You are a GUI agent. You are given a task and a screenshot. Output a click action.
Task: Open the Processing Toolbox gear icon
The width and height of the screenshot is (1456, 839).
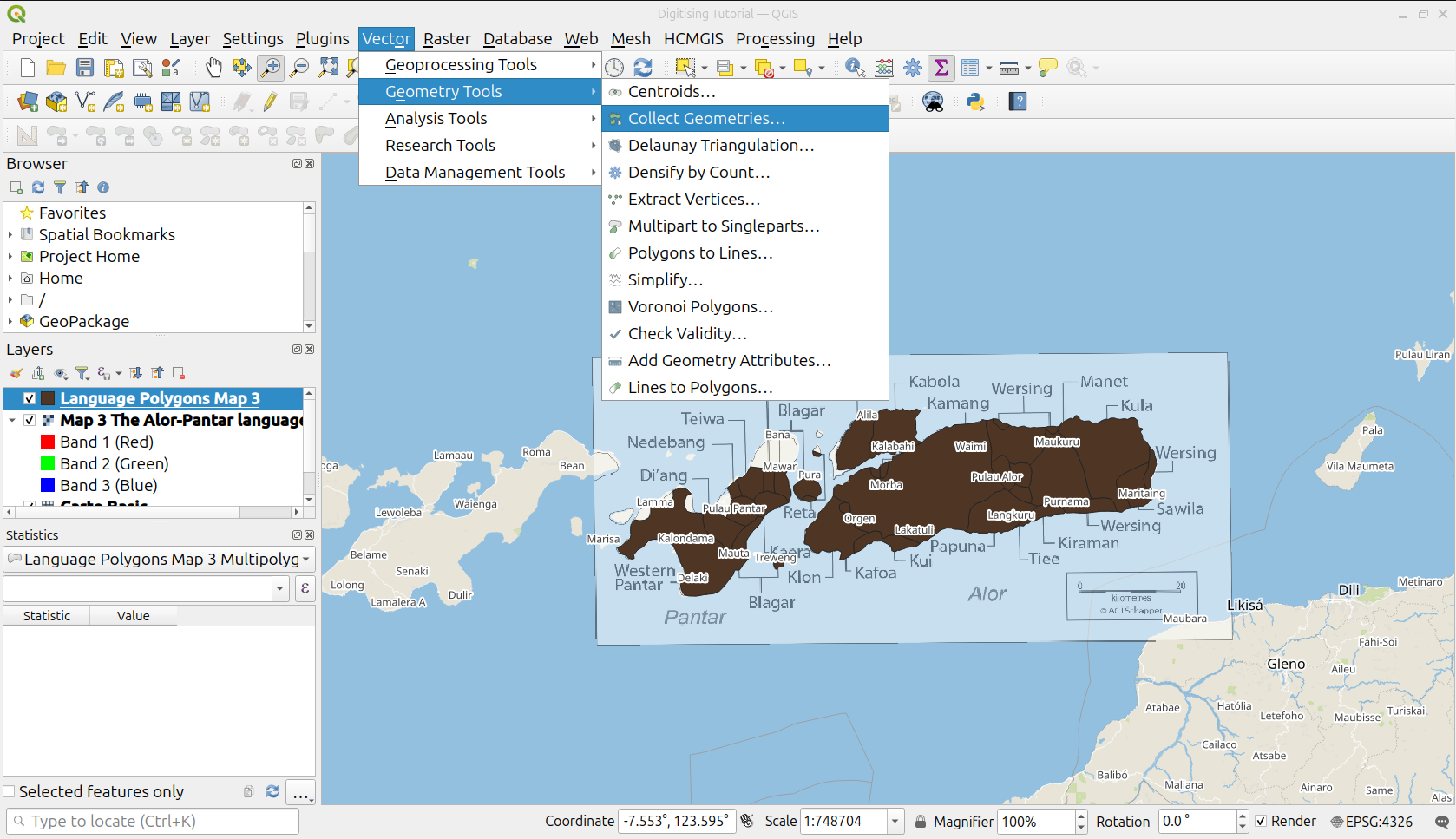[x=913, y=68]
